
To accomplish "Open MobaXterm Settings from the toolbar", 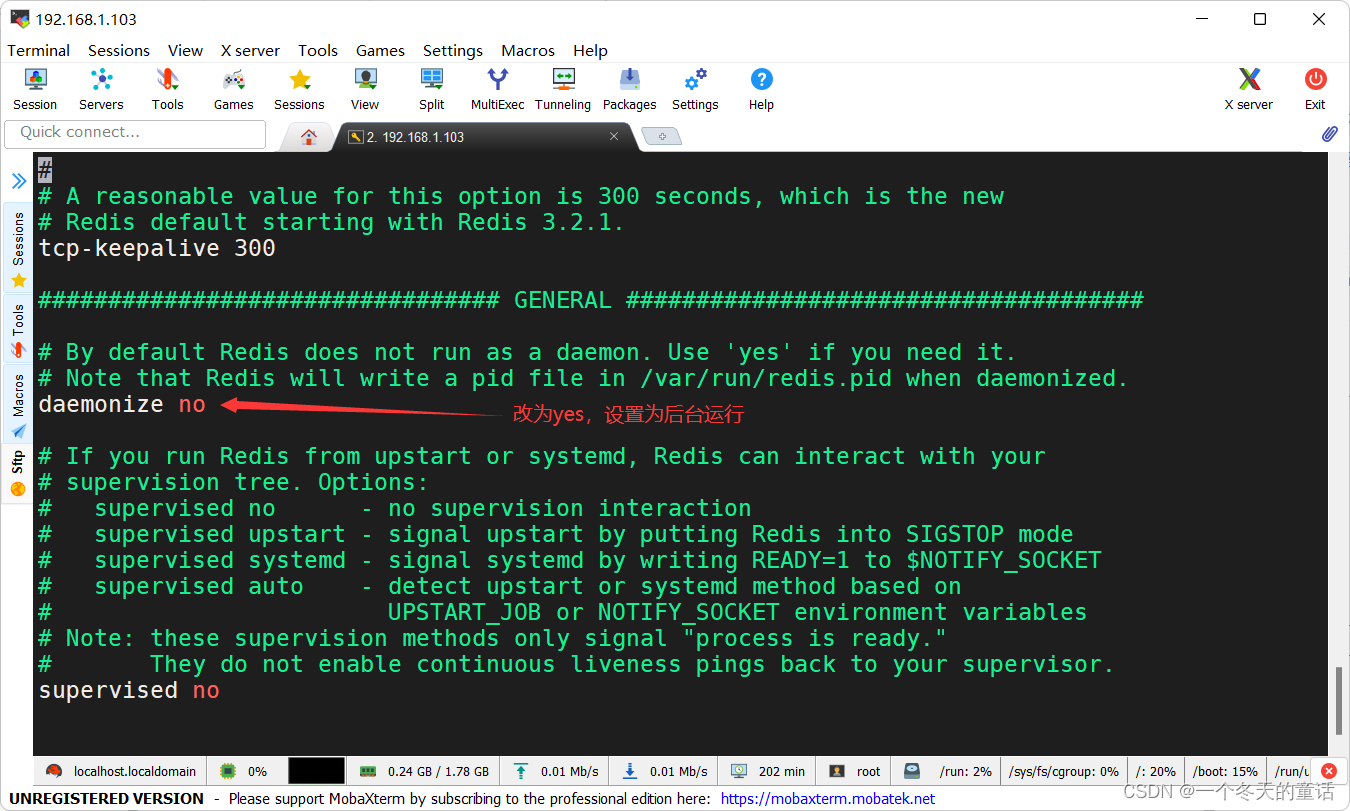I will [694, 88].
